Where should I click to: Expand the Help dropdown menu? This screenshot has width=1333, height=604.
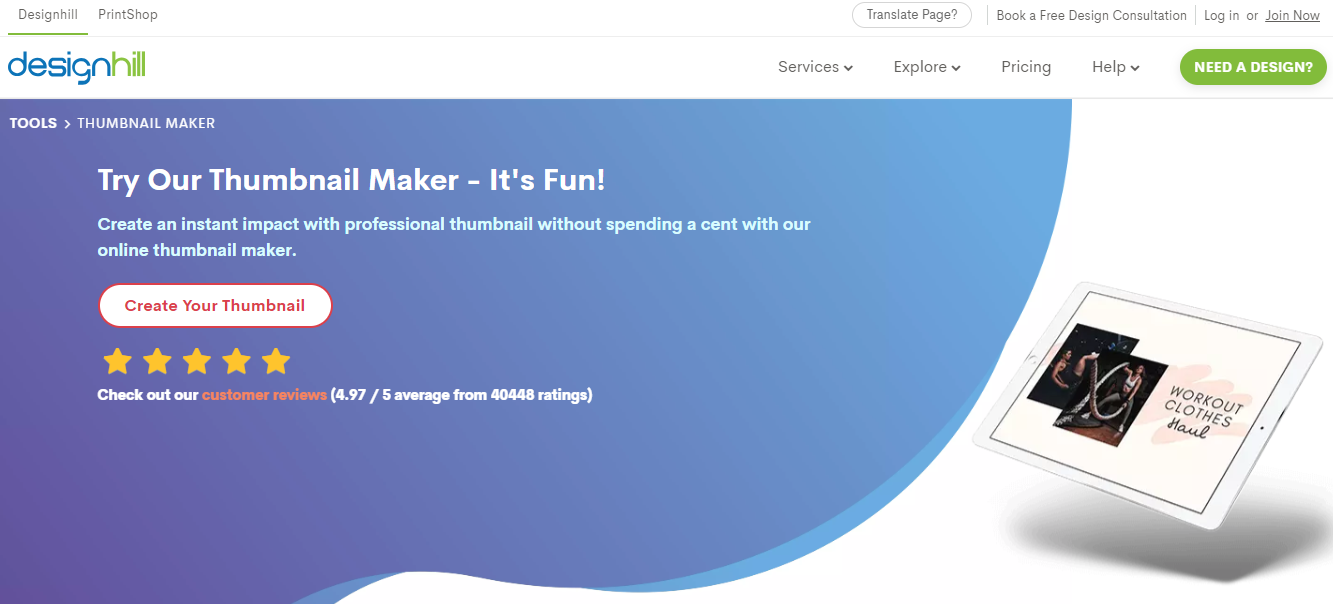point(1116,67)
